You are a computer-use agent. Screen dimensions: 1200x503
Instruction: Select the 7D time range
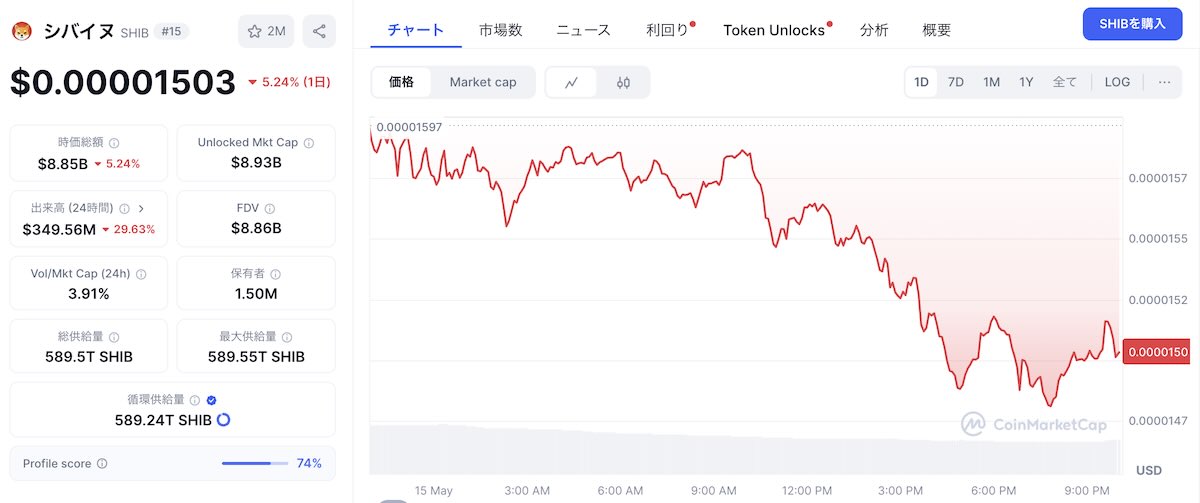tap(956, 82)
